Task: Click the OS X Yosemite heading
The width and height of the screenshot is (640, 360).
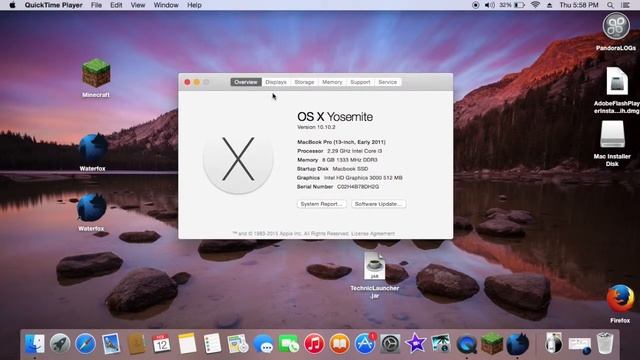Action: pyautogui.click(x=335, y=117)
